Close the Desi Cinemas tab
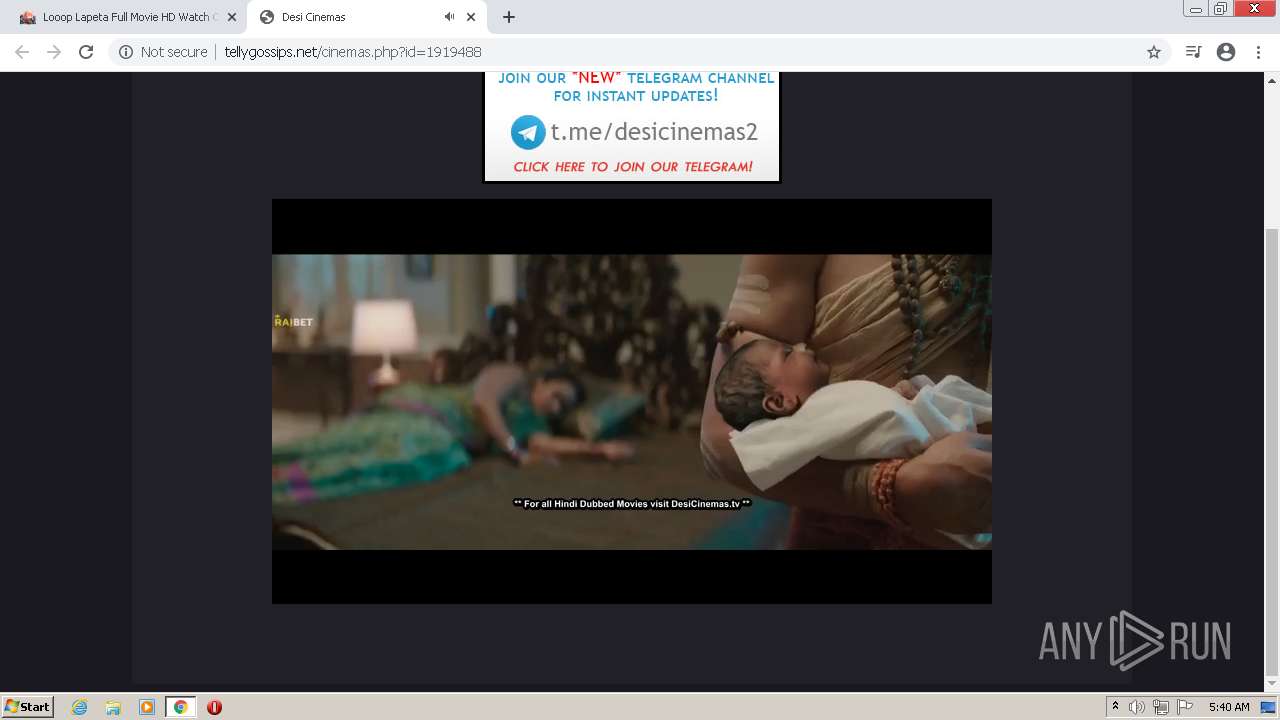Screen dimensions: 1280x720 coord(470,17)
